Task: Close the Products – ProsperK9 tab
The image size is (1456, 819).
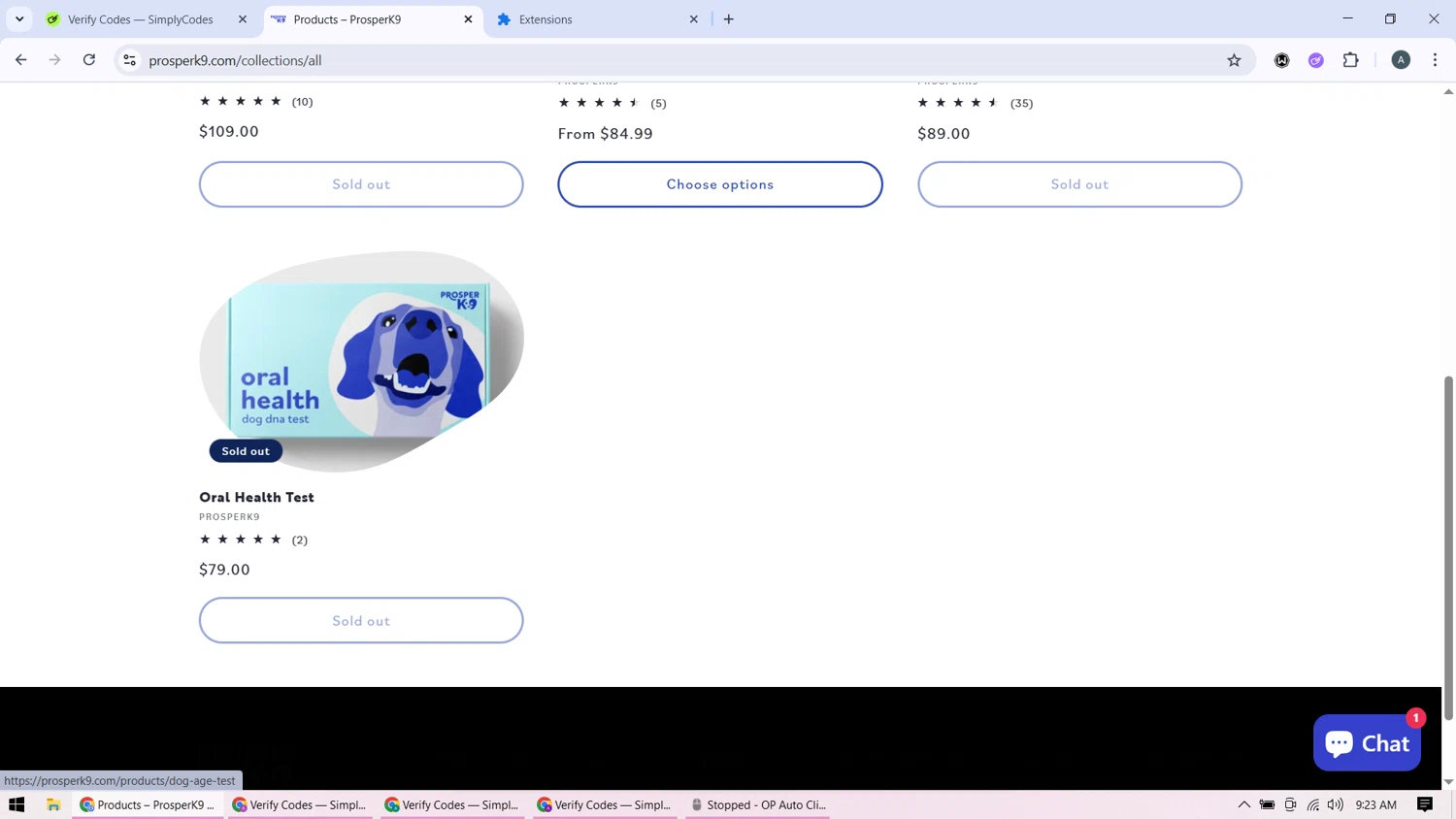Action: tap(468, 19)
